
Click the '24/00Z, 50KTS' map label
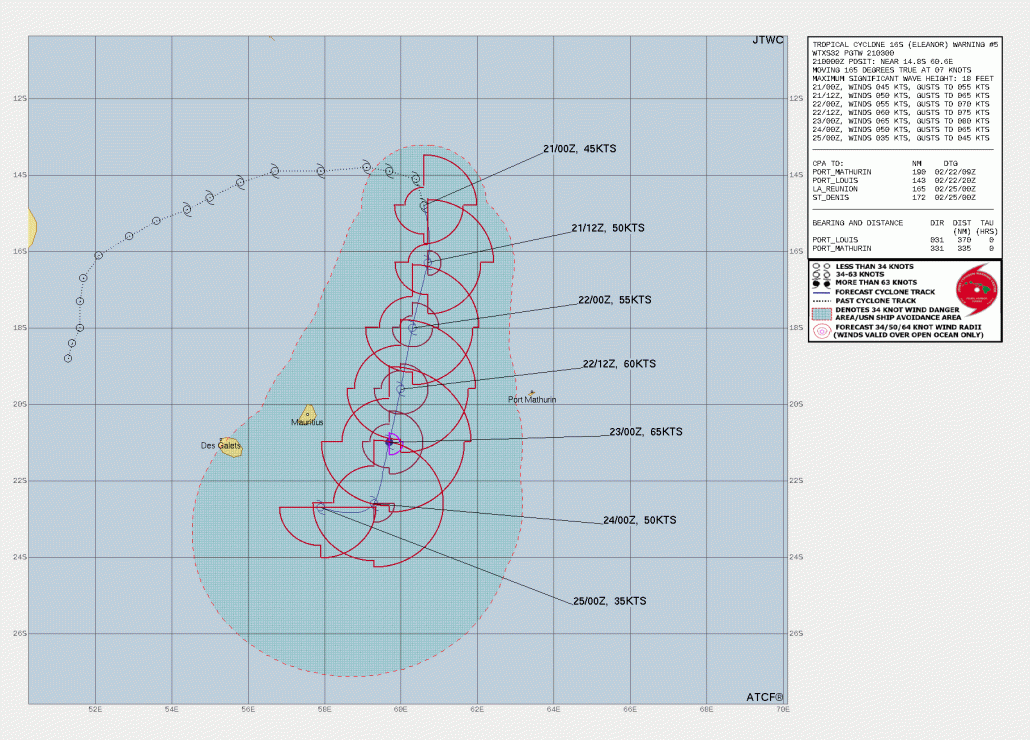640,520
